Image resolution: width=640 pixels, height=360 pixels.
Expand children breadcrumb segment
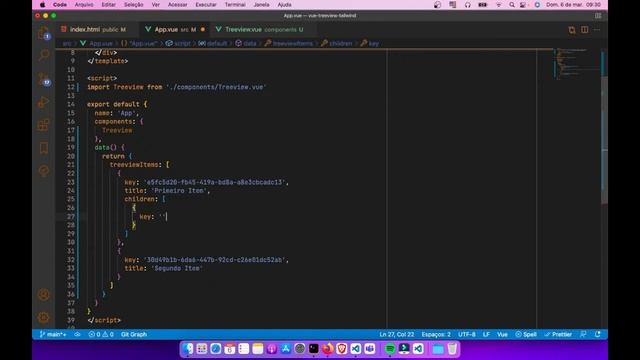click(337, 43)
